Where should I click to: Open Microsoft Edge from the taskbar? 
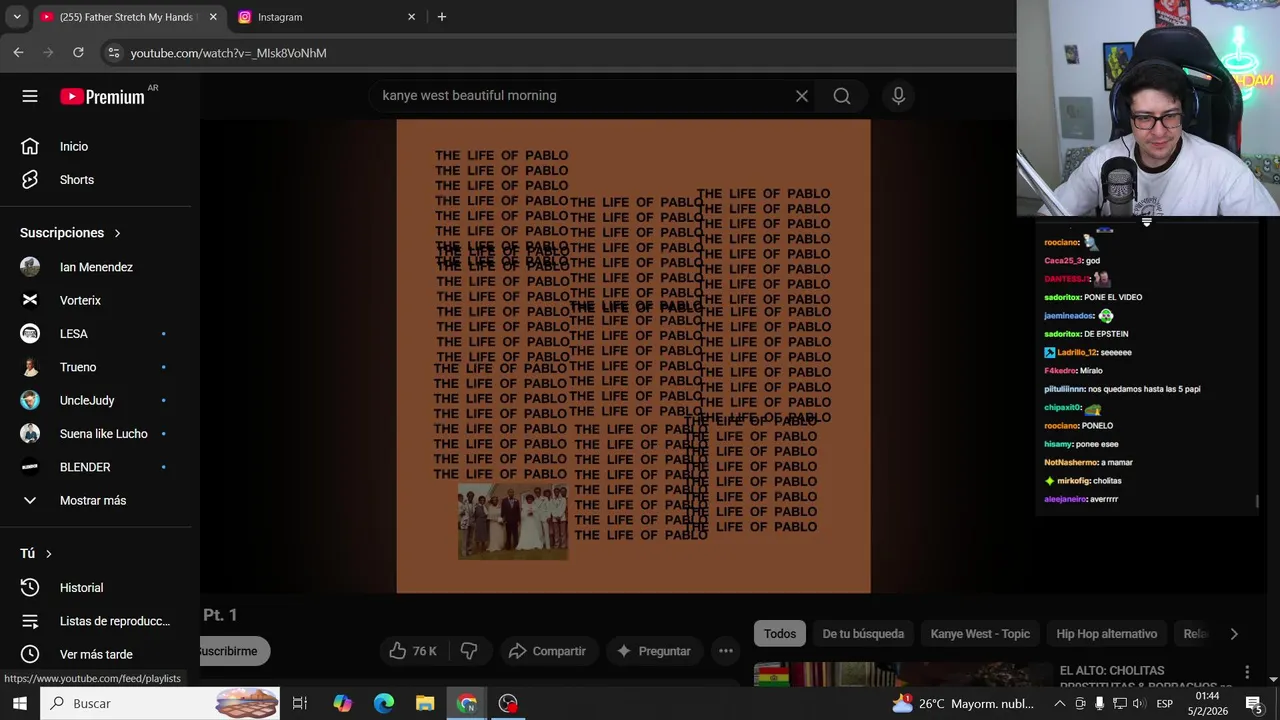point(384,704)
